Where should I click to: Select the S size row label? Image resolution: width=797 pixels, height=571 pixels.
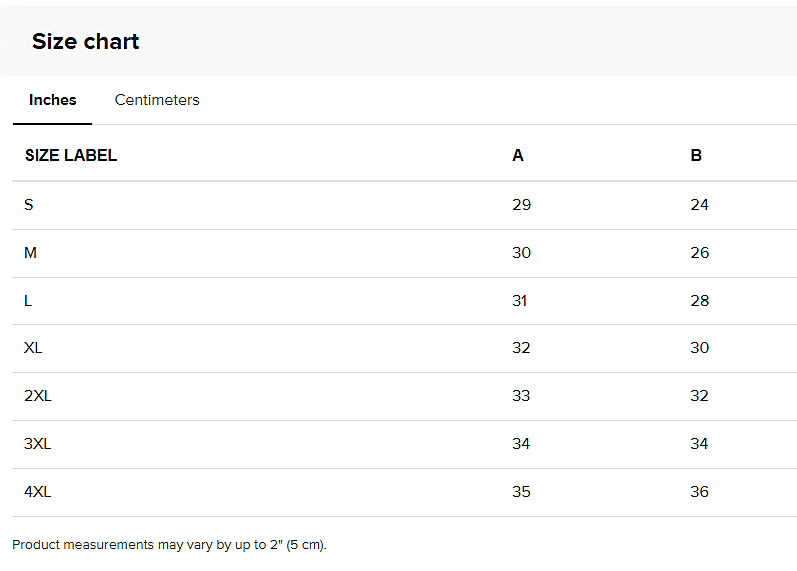[28, 205]
